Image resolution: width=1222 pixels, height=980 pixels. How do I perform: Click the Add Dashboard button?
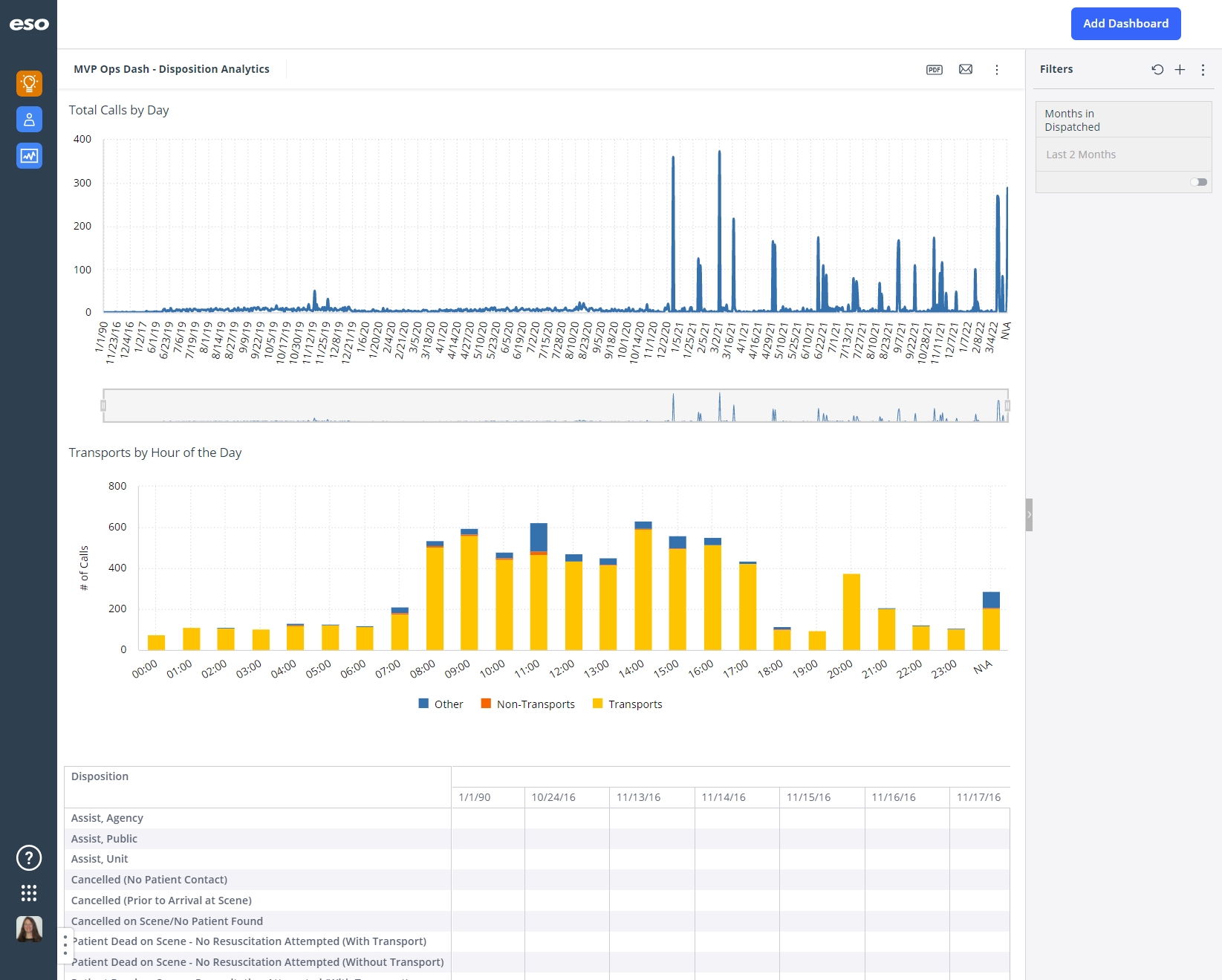1125,23
